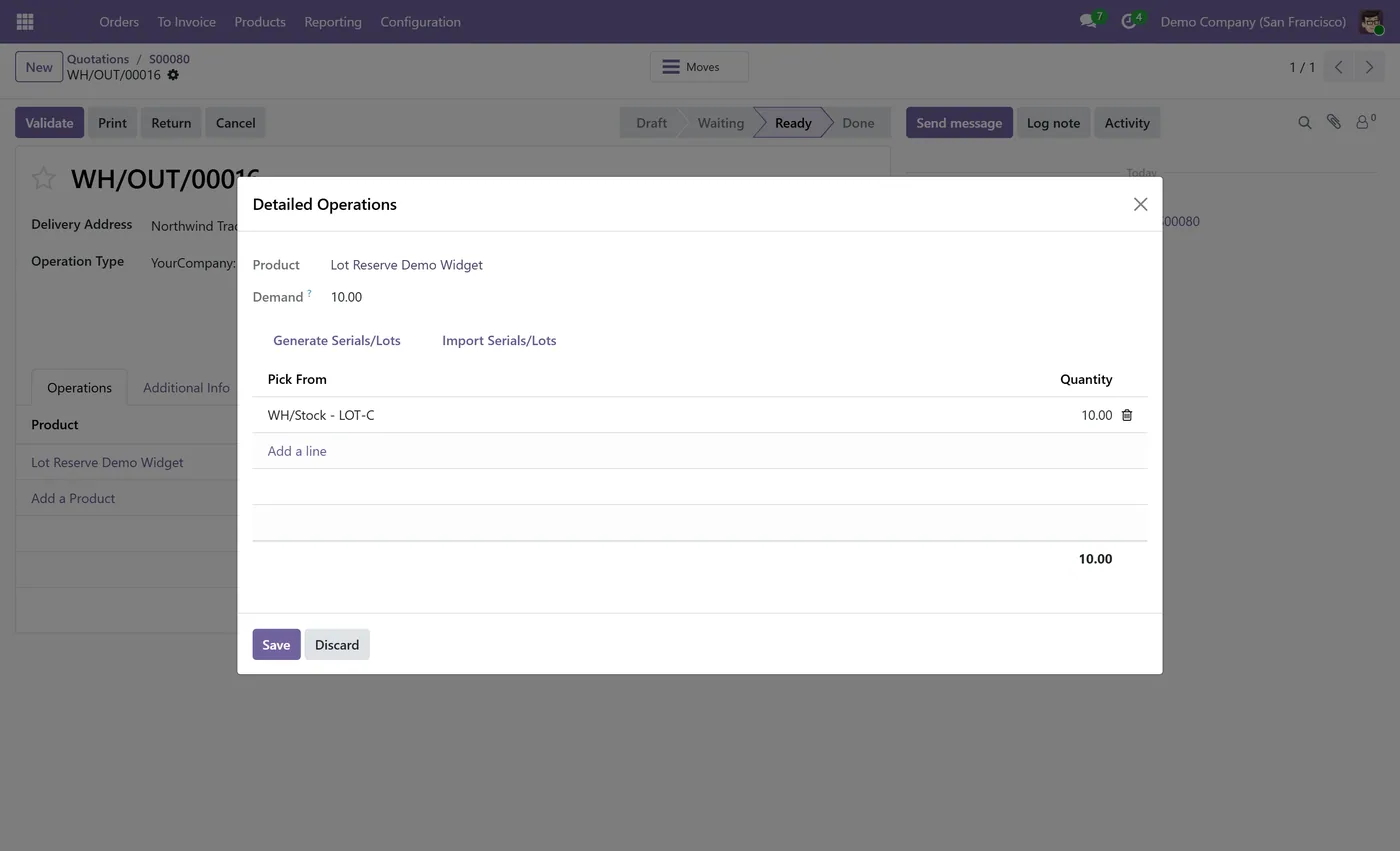Edit the 10.00 quantity on LOT-C line
This screenshot has height=851, width=1400.
1096,415
